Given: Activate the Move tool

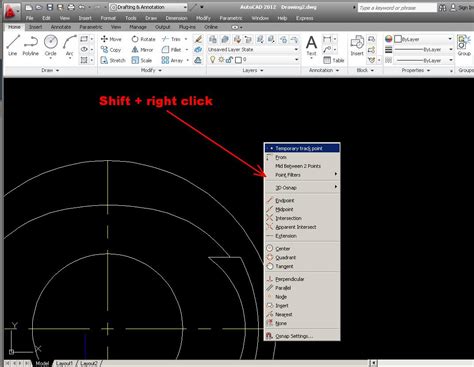Looking at the screenshot, I should [x=111, y=39].
